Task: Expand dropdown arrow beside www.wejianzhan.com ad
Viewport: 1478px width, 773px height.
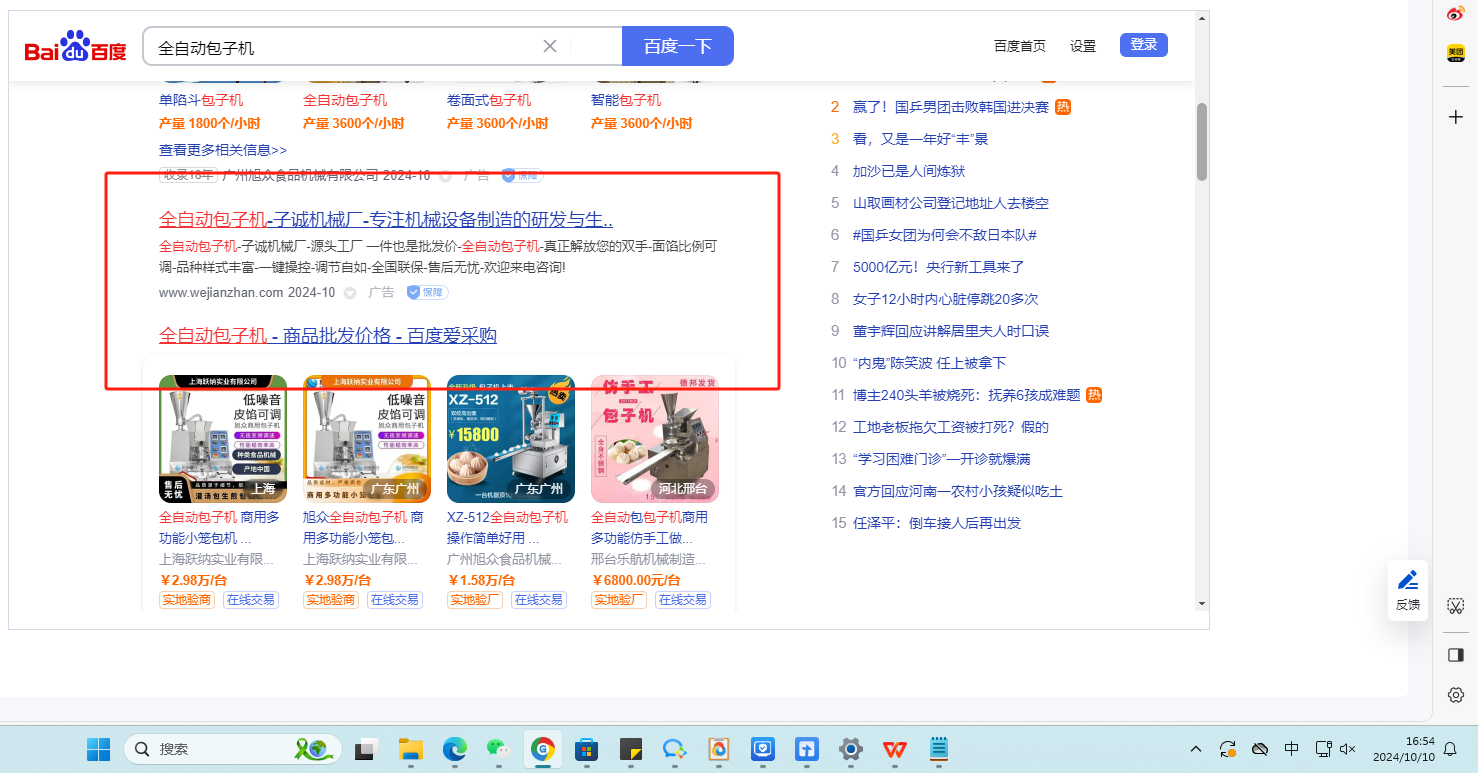Action: coord(350,293)
